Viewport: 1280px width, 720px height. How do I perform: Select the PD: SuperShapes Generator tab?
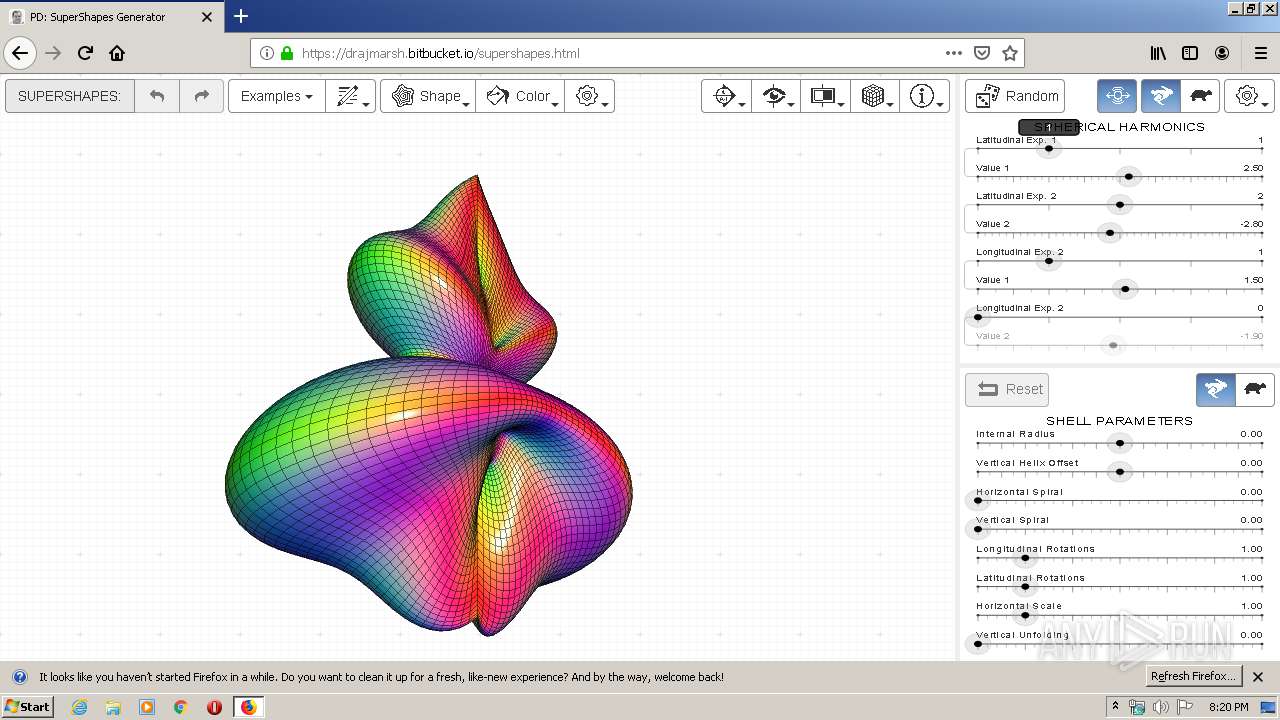111,17
